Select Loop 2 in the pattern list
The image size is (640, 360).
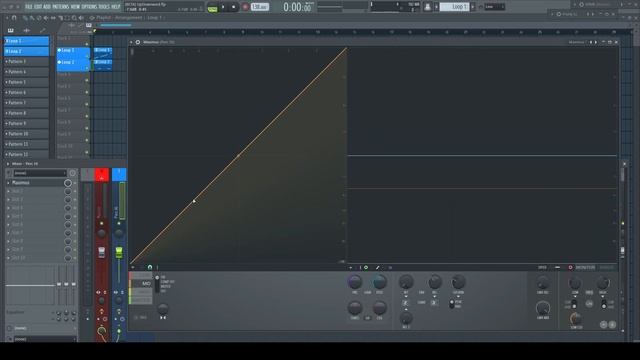coord(27,51)
